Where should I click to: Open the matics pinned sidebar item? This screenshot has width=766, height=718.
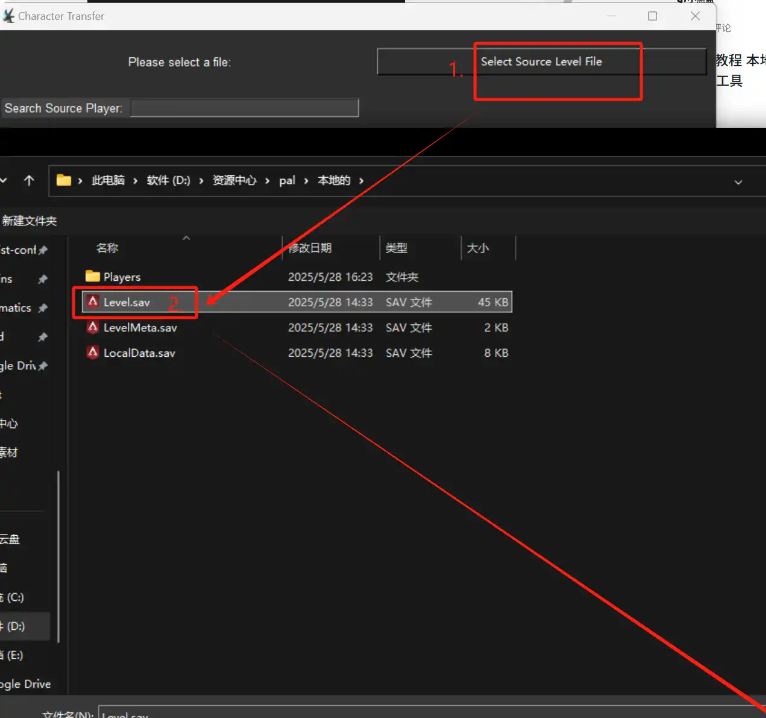[x=16, y=308]
